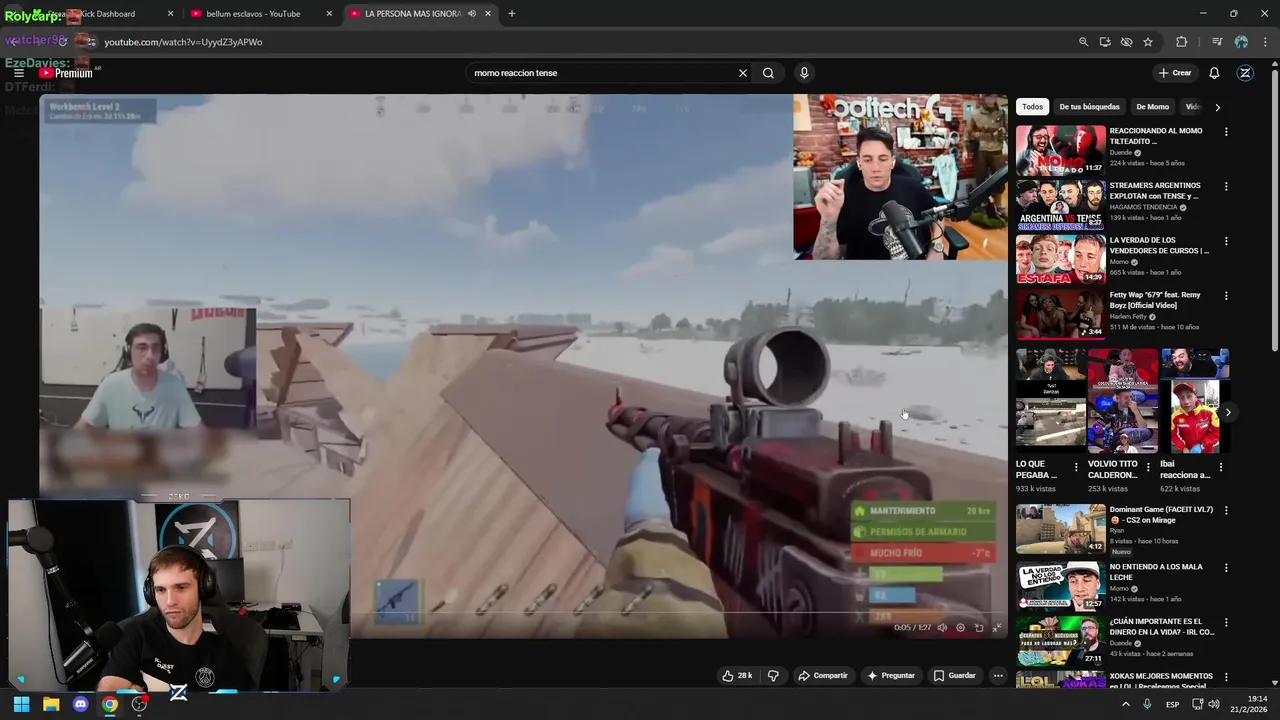Open options for 'ibai reacciona' short
The image size is (1280, 720).
tap(1220, 467)
